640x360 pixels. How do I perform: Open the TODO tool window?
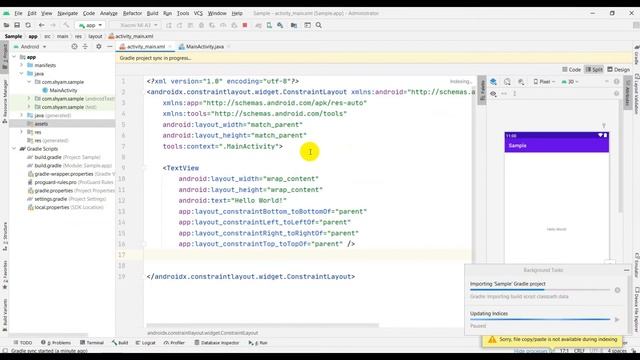click(x=23, y=343)
